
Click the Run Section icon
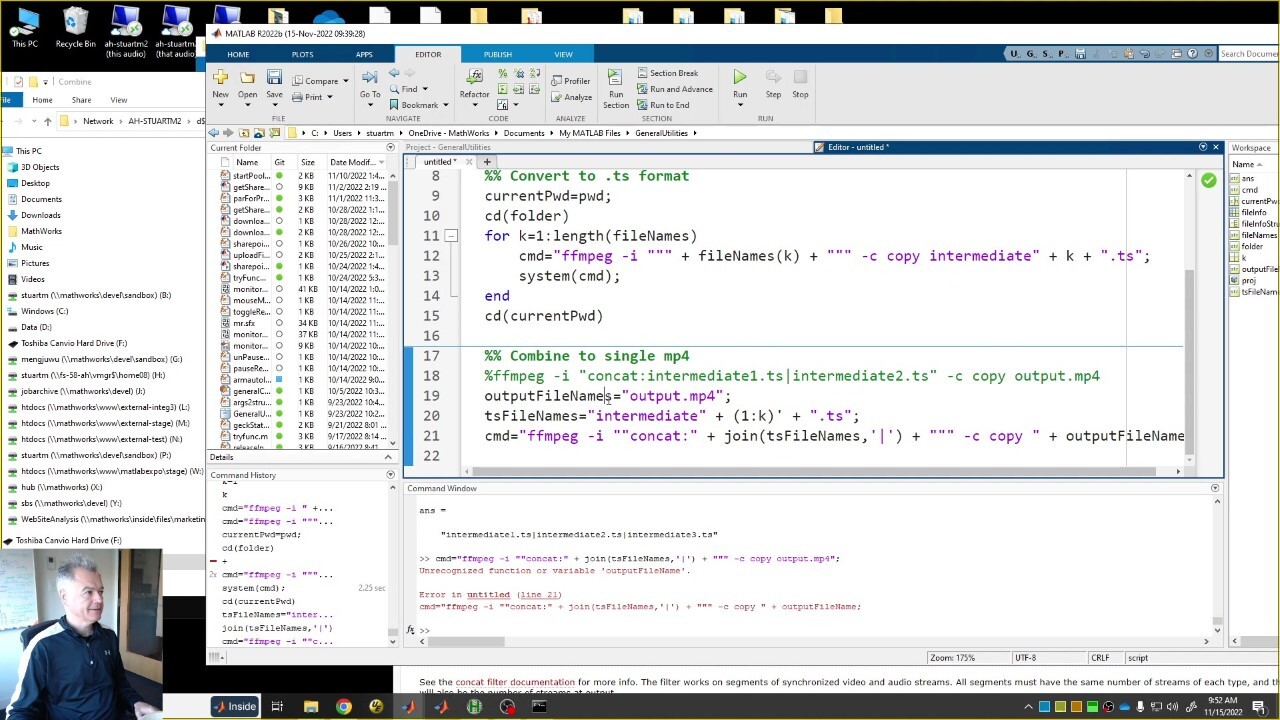pos(616,78)
